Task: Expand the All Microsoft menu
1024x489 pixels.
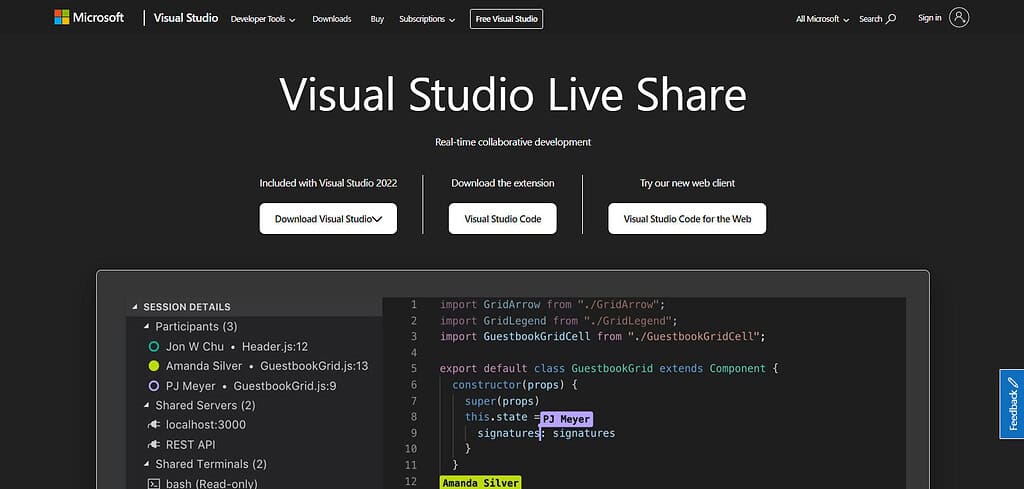Action: click(x=822, y=19)
